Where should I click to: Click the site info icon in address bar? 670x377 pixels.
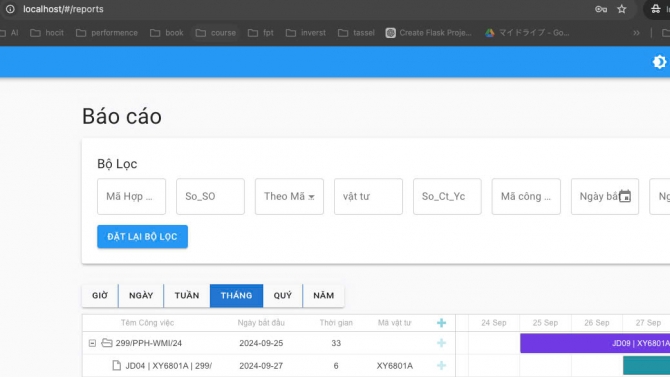(x=10, y=9)
